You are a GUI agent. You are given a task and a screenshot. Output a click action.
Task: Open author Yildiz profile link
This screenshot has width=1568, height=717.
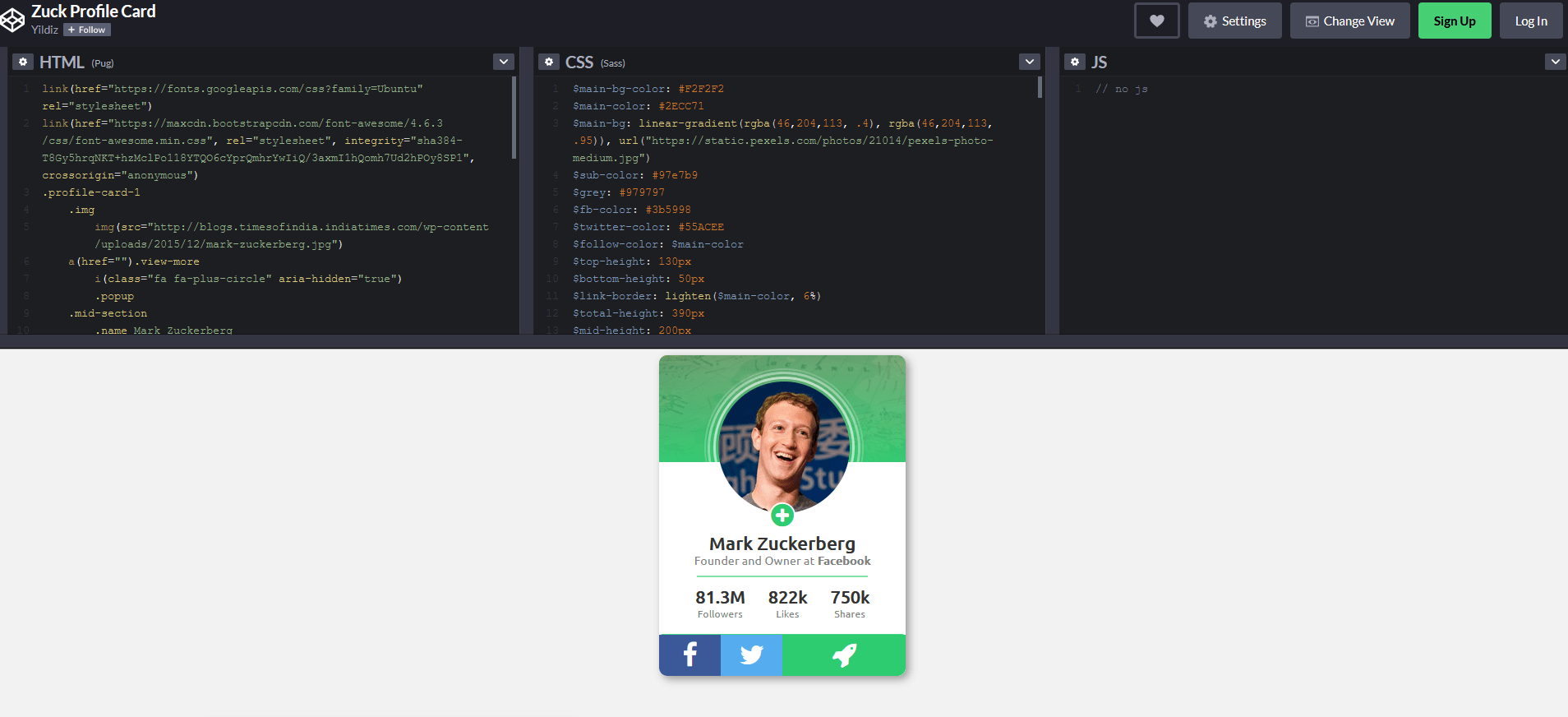coord(44,30)
